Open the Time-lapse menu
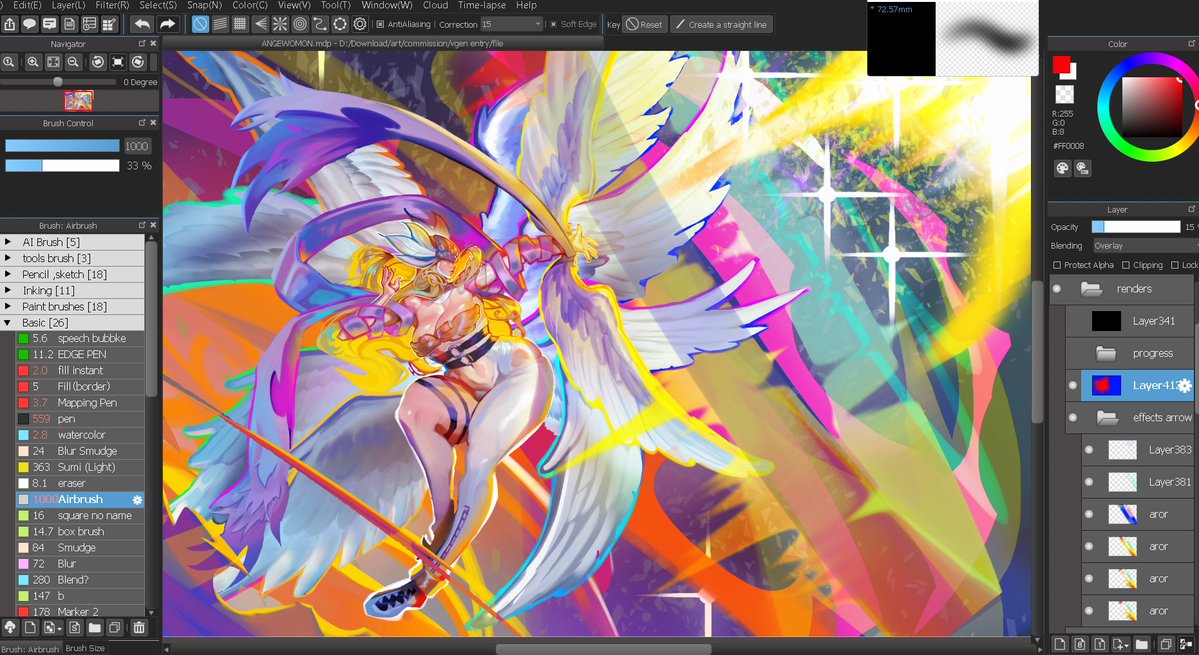 481,5
